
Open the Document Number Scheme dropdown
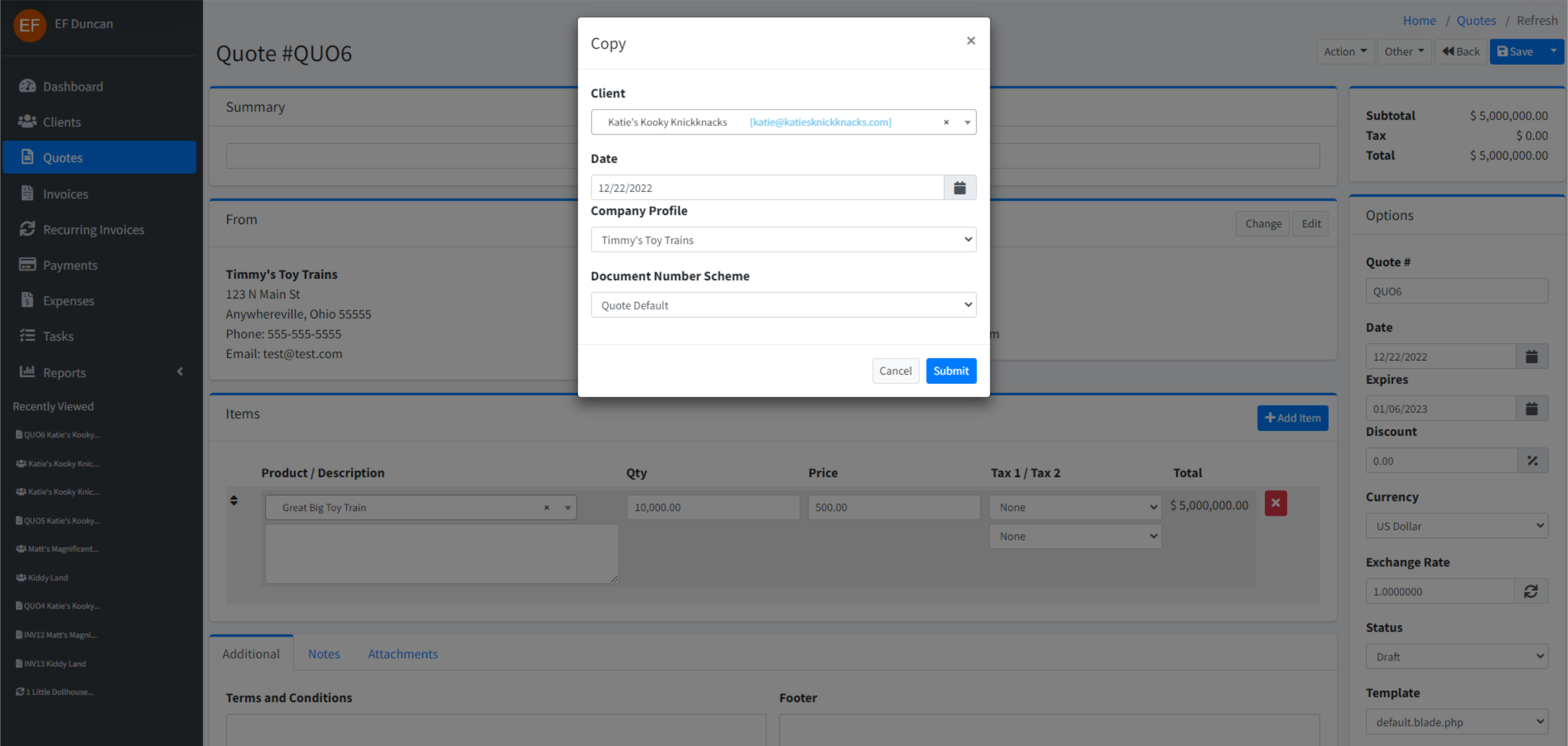pos(783,305)
